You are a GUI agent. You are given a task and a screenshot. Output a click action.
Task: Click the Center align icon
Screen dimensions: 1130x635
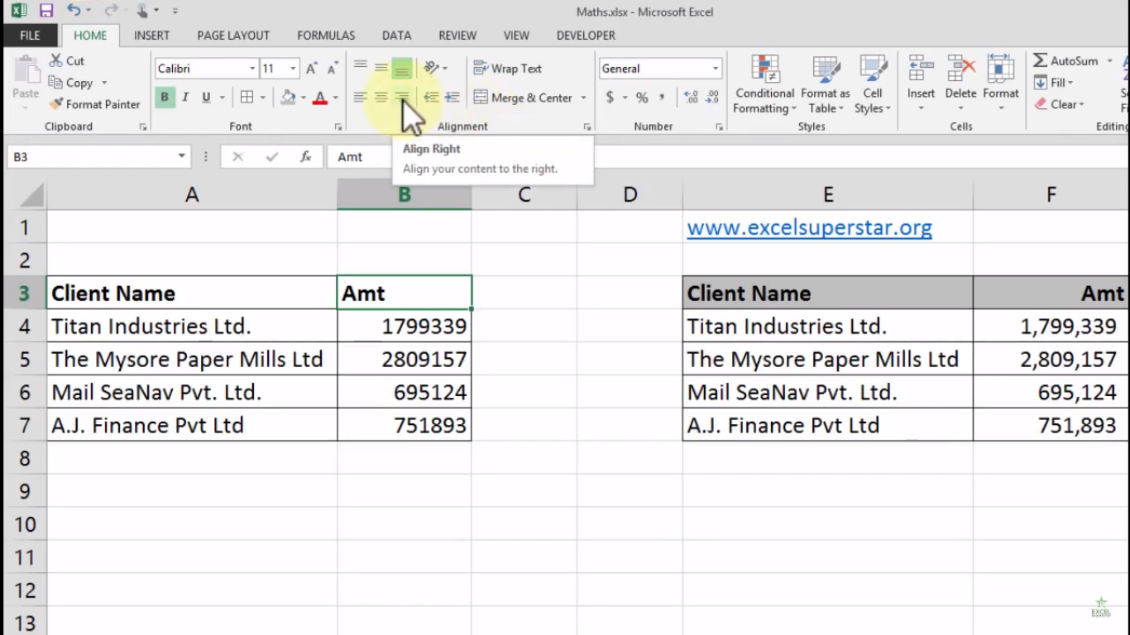click(381, 97)
